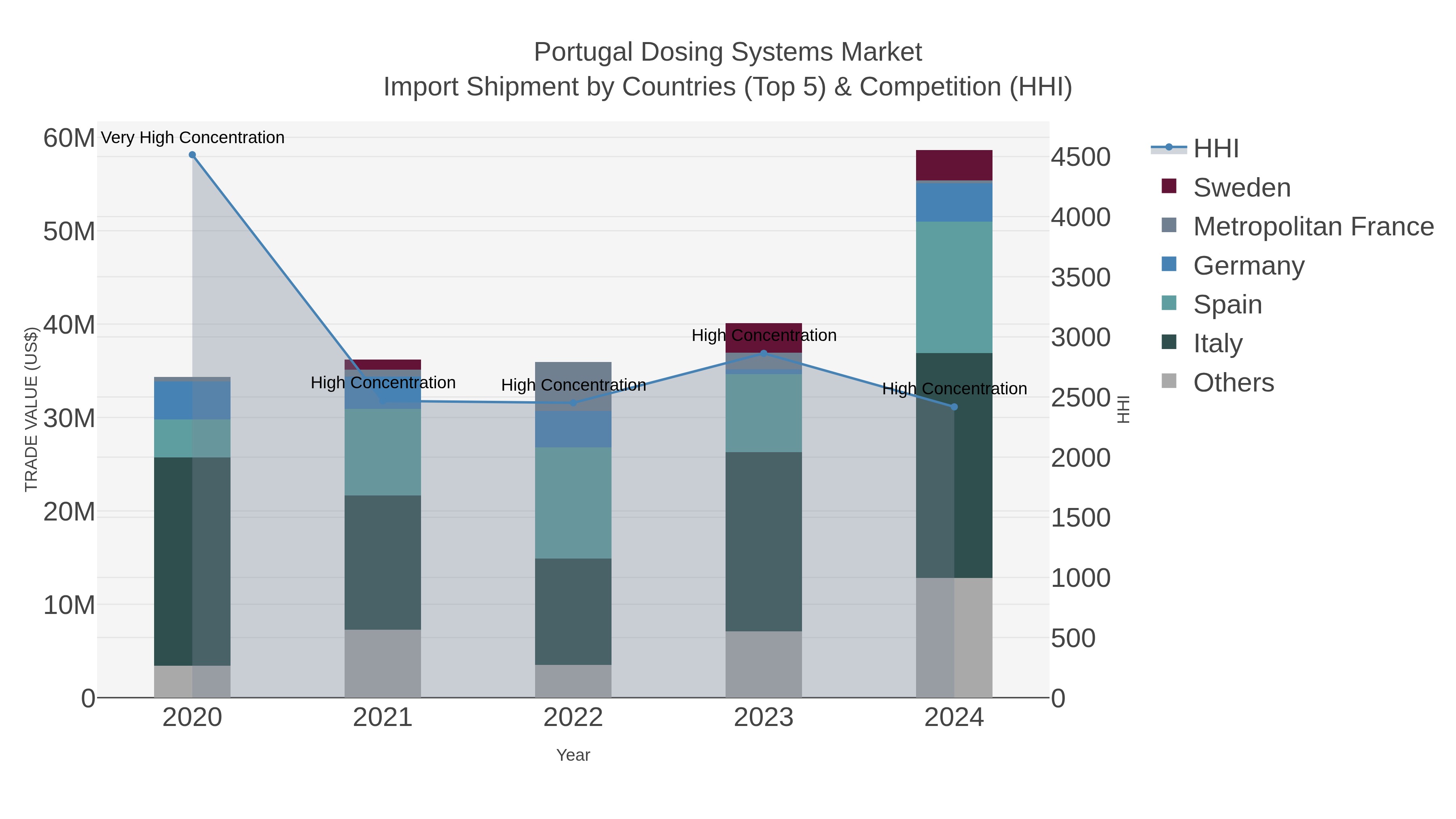Click the Metropolitan France slate legend swatch

click(x=1169, y=225)
